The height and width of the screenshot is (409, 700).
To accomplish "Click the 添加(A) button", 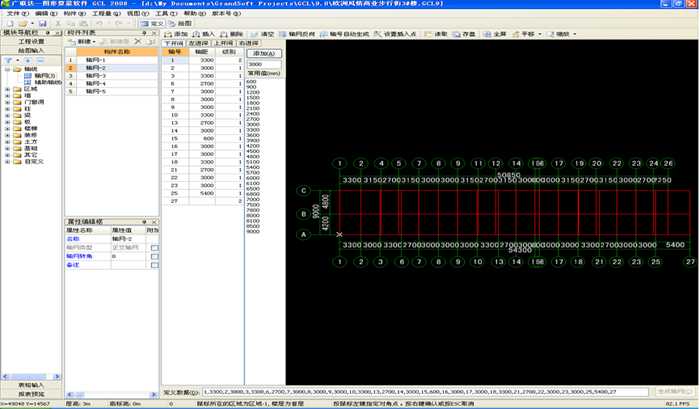I will point(264,53).
